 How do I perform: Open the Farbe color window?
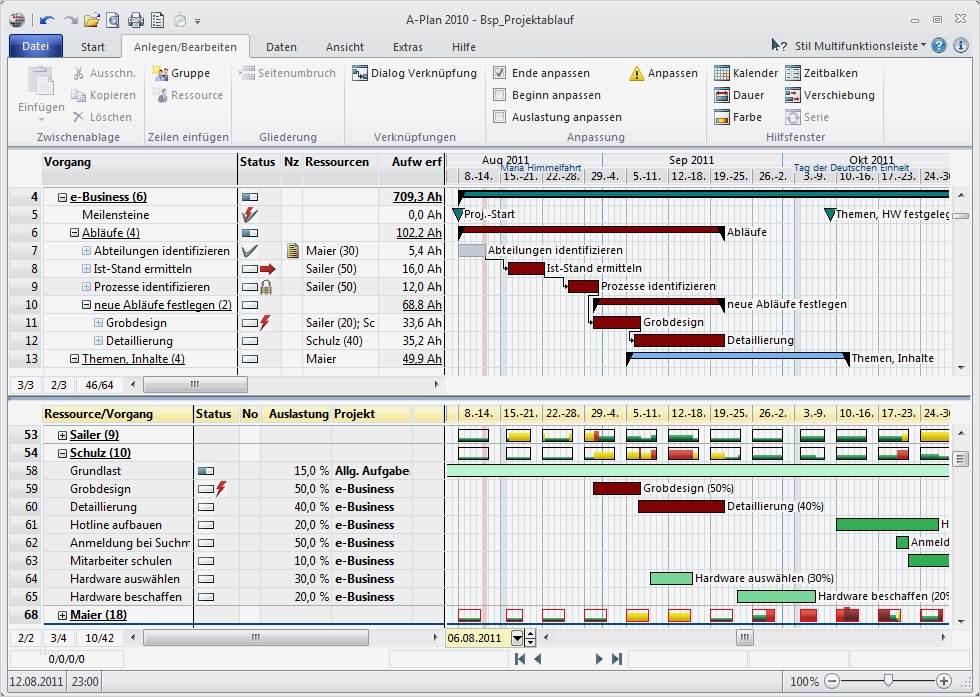[x=722, y=117]
